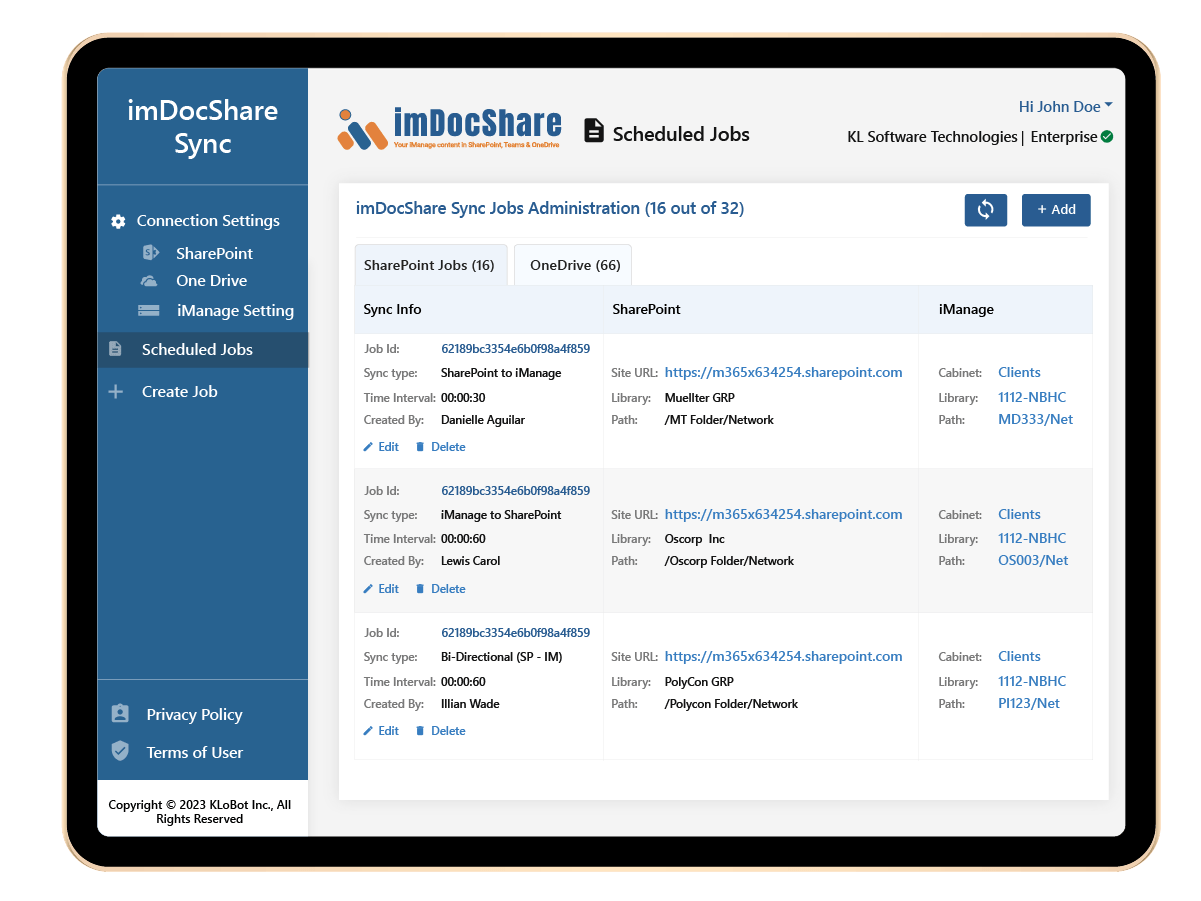Click the 1112-NBHC library in the PI123/Net row
The image size is (1201, 901).
(1032, 681)
